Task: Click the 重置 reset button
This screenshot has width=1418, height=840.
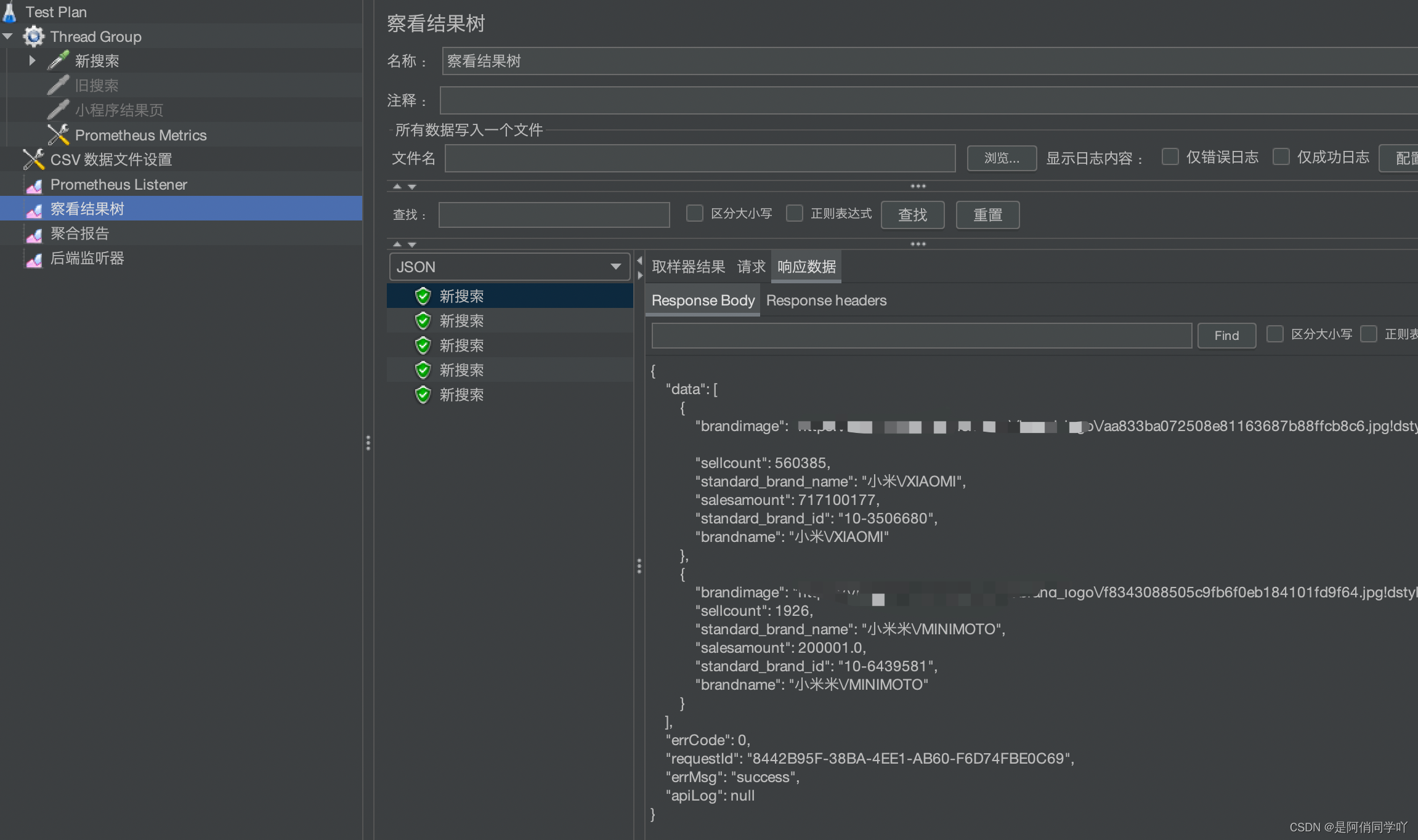Action: tap(987, 215)
